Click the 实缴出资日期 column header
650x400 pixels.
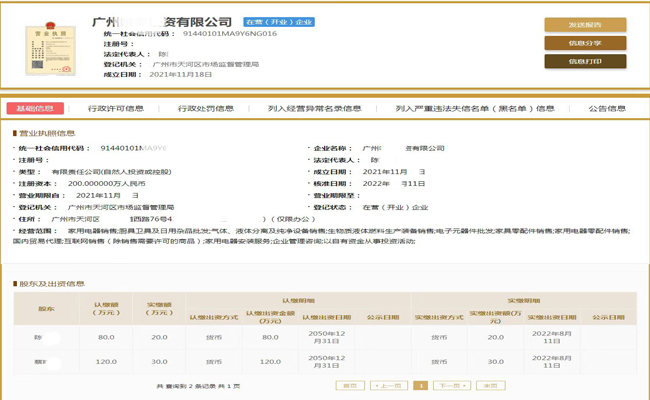(552, 317)
